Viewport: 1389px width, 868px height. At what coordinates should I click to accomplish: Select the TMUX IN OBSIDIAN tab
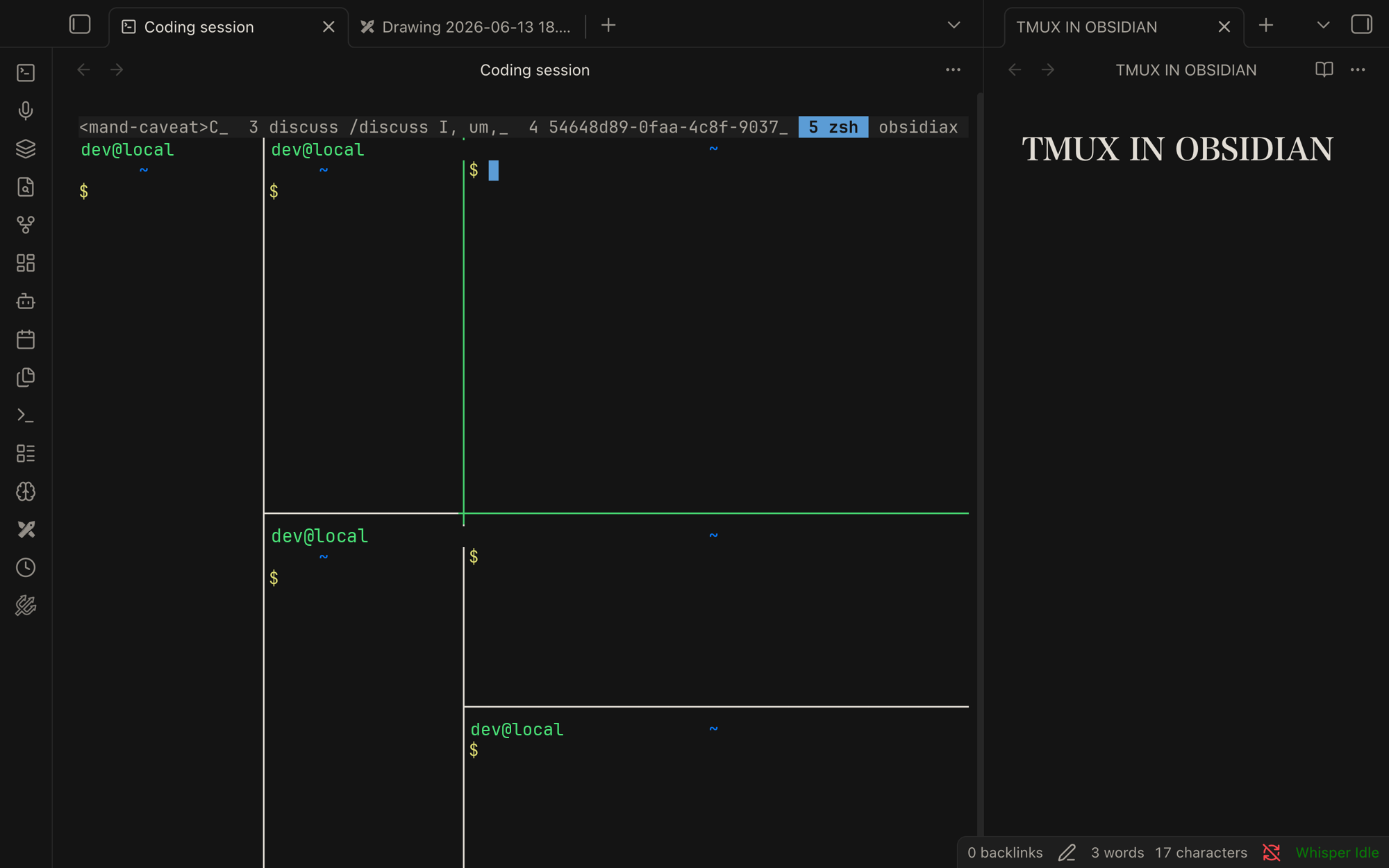coord(1124,27)
